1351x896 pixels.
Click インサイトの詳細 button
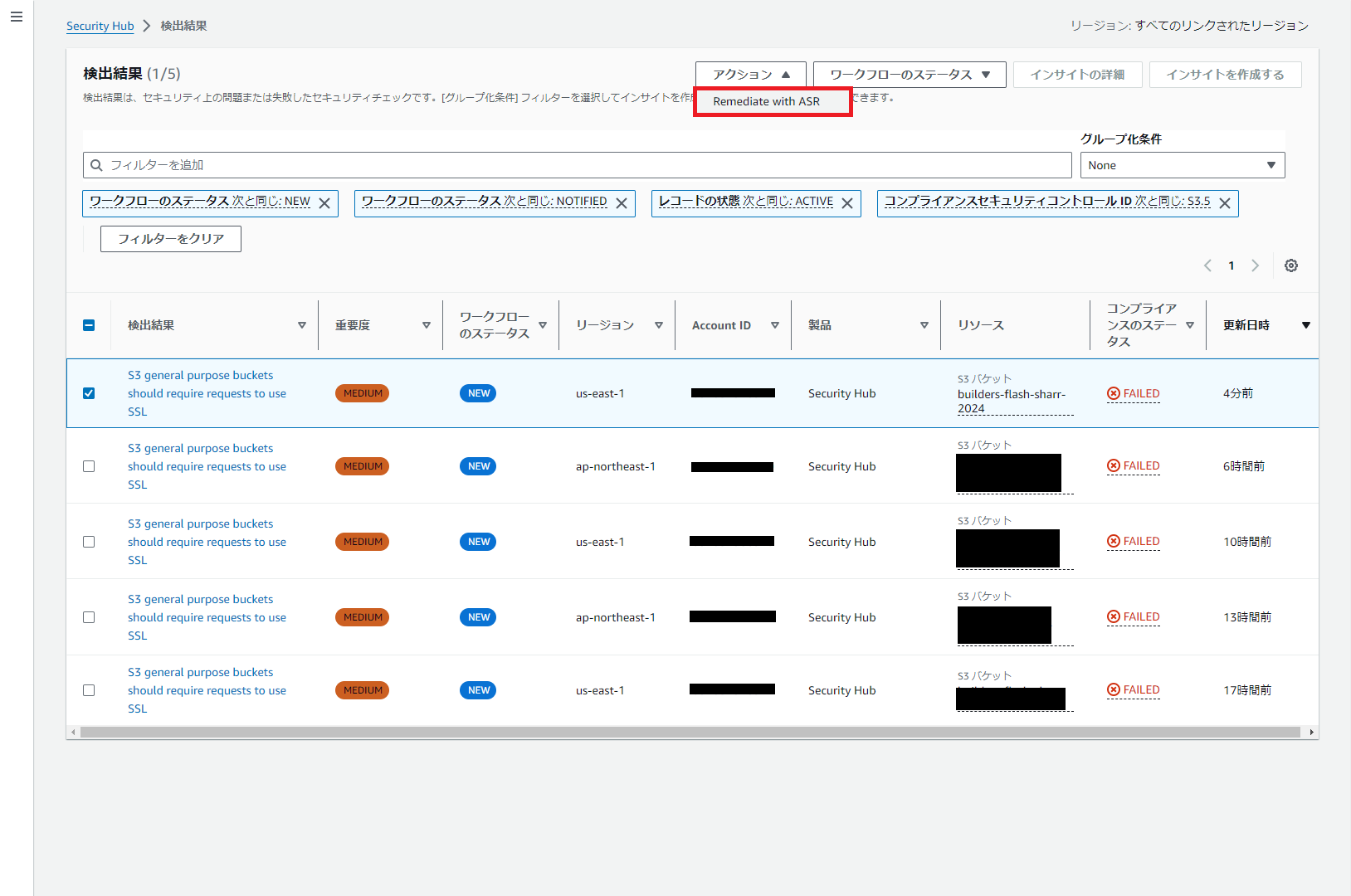click(1077, 75)
